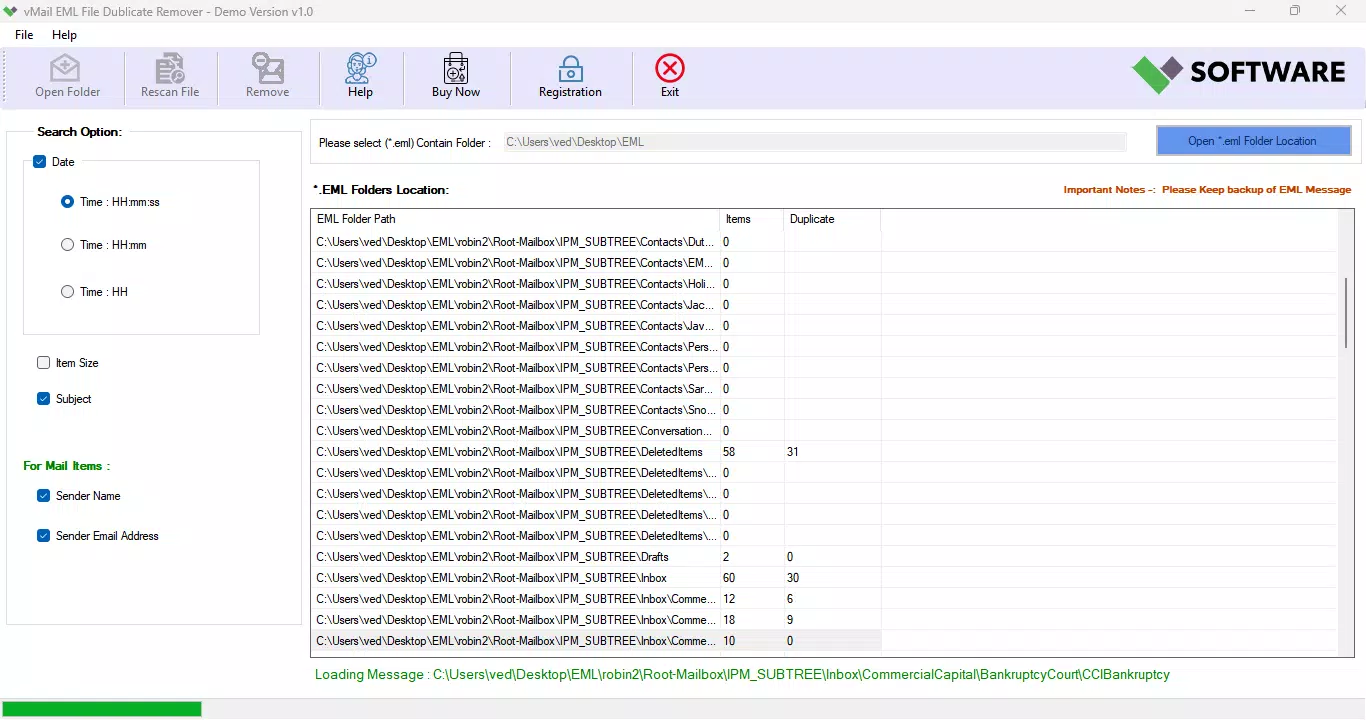Select Time : HH:mm:ss radio option
This screenshot has width=1366, height=720.
[67, 202]
